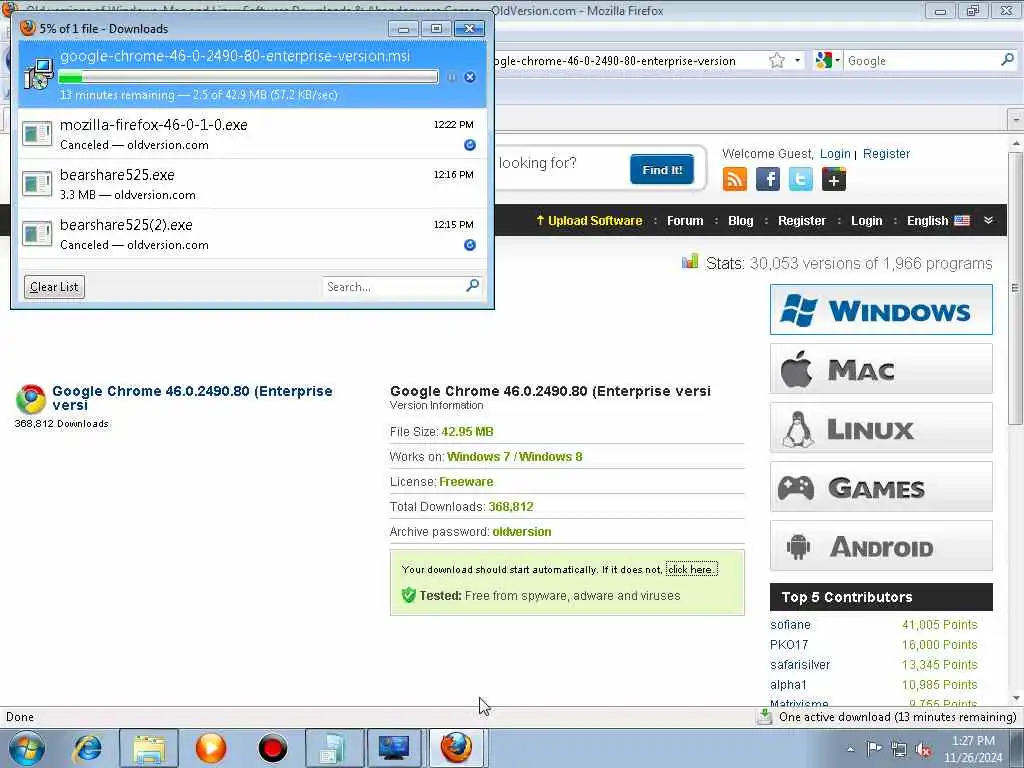This screenshot has height=768, width=1024.
Task: Click Upload Software in nav bar
Action: [589, 221]
